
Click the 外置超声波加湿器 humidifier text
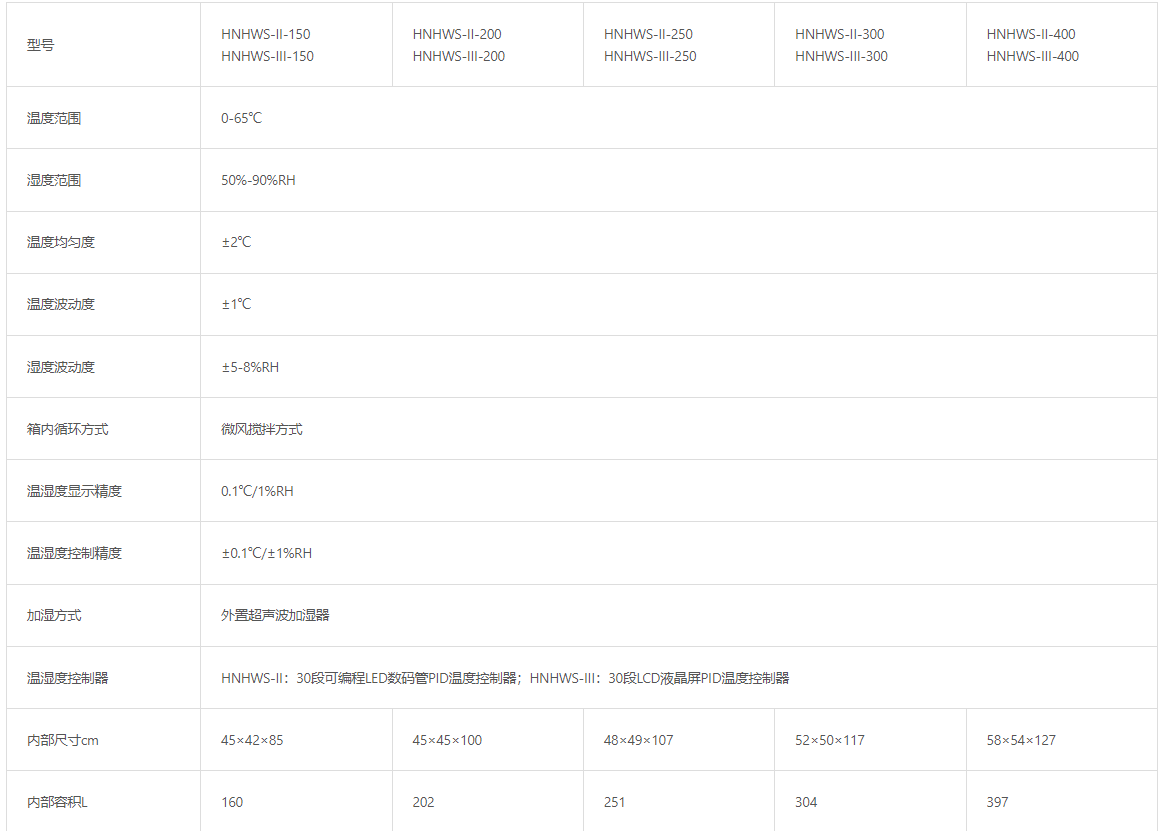click(x=275, y=615)
